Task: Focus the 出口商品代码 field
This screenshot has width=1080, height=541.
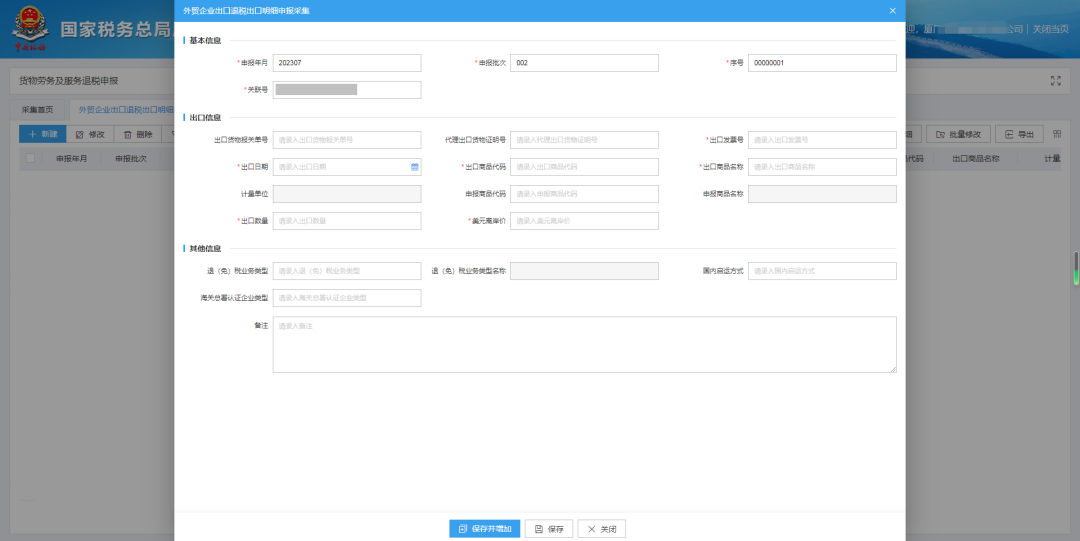Action: pyautogui.click(x=584, y=167)
